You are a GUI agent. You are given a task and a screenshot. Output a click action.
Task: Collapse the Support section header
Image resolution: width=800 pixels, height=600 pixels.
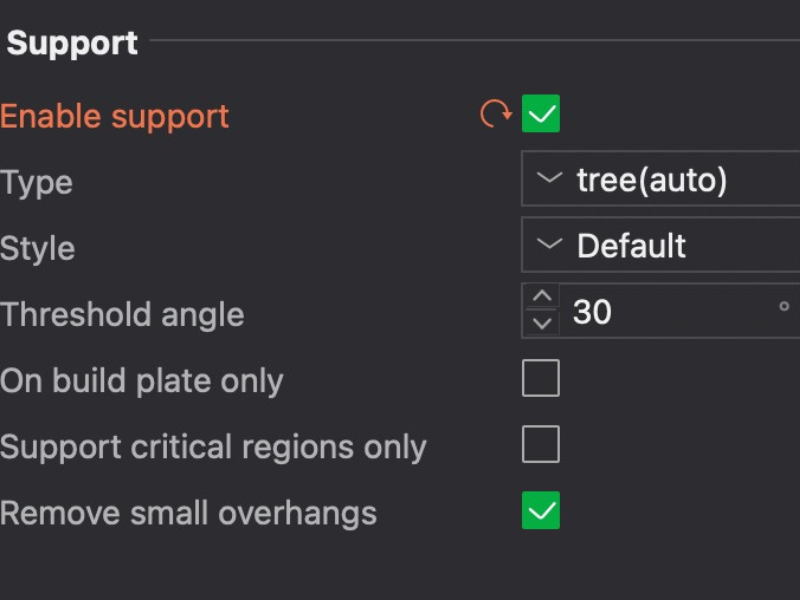(x=70, y=42)
